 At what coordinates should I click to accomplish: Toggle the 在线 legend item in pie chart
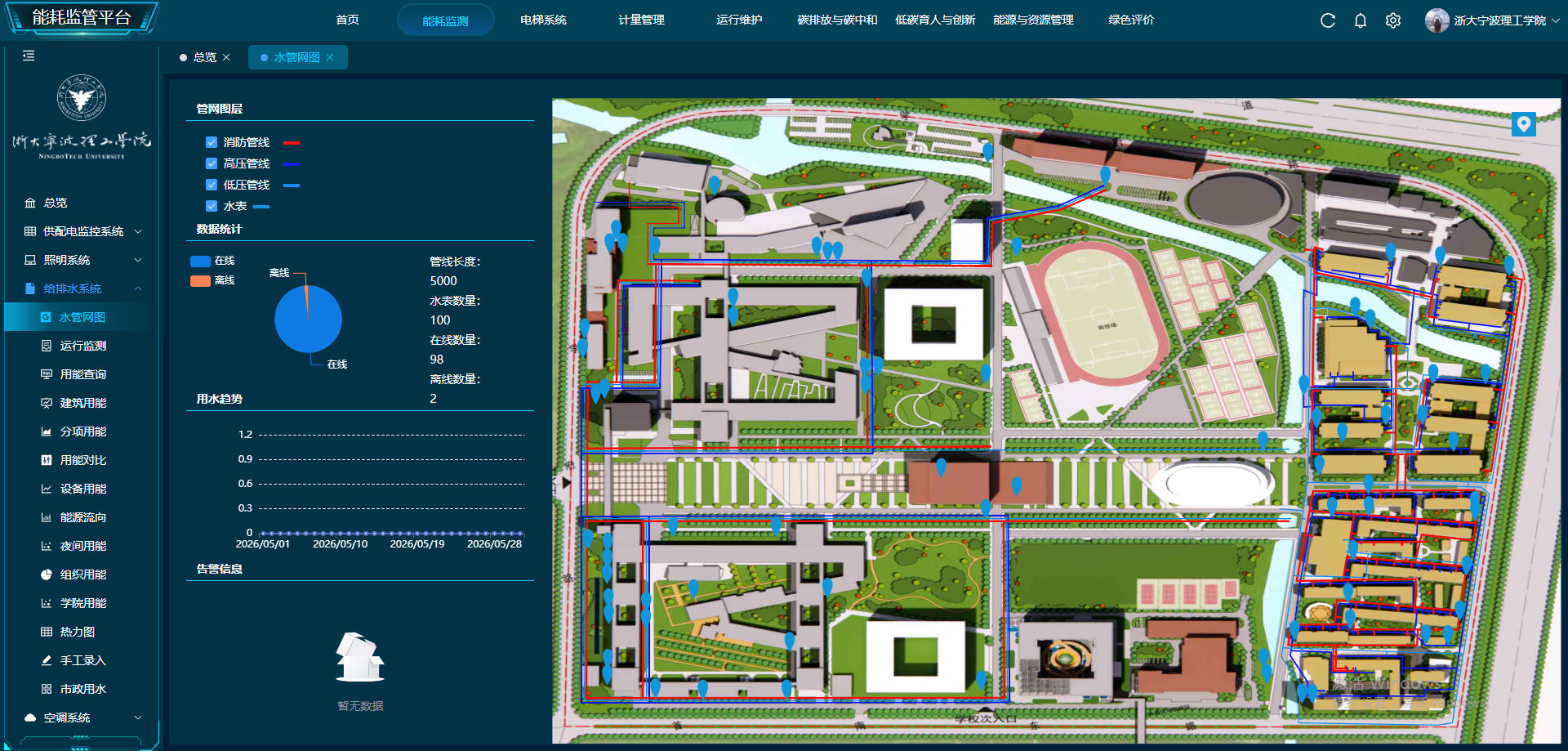[212, 261]
